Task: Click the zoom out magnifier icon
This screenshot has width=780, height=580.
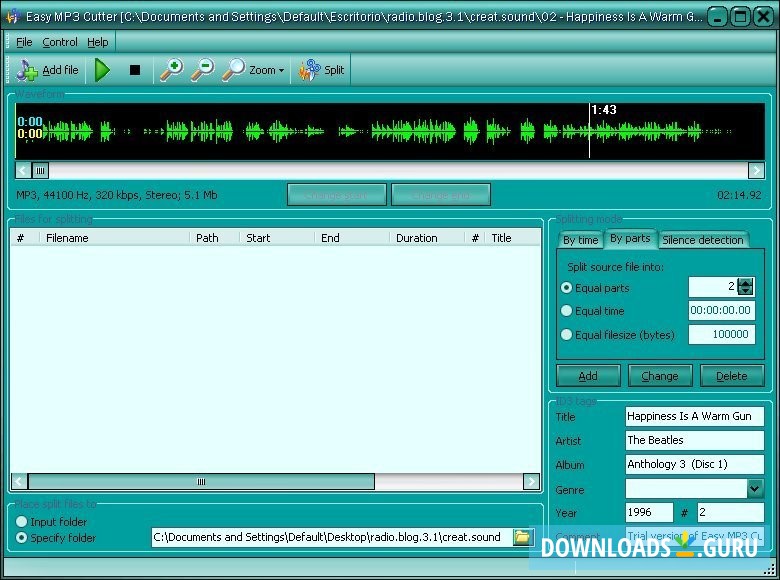Action: pos(202,70)
